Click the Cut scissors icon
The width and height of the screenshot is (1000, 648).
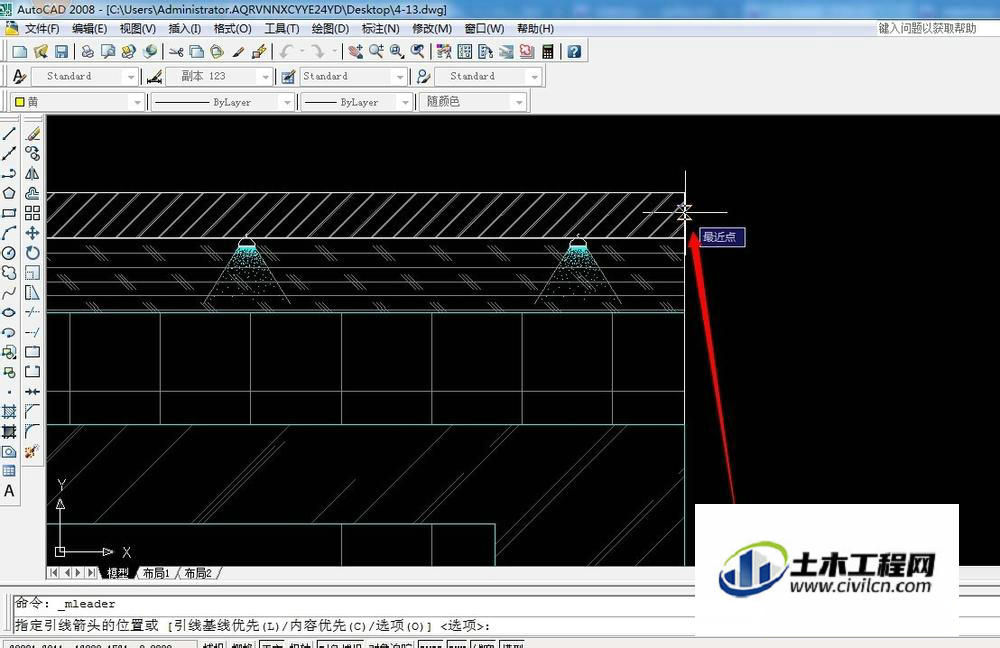tap(177, 52)
